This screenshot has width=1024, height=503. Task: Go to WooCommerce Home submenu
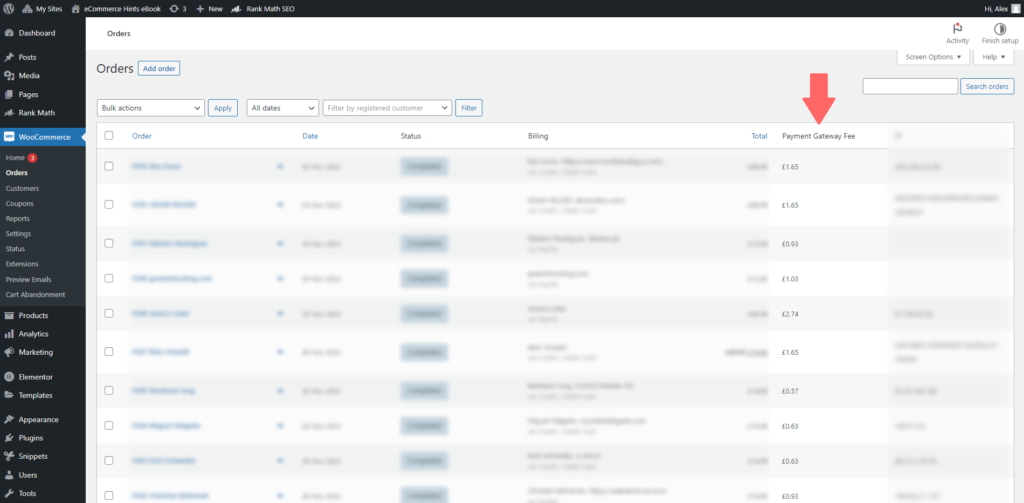pos(15,158)
